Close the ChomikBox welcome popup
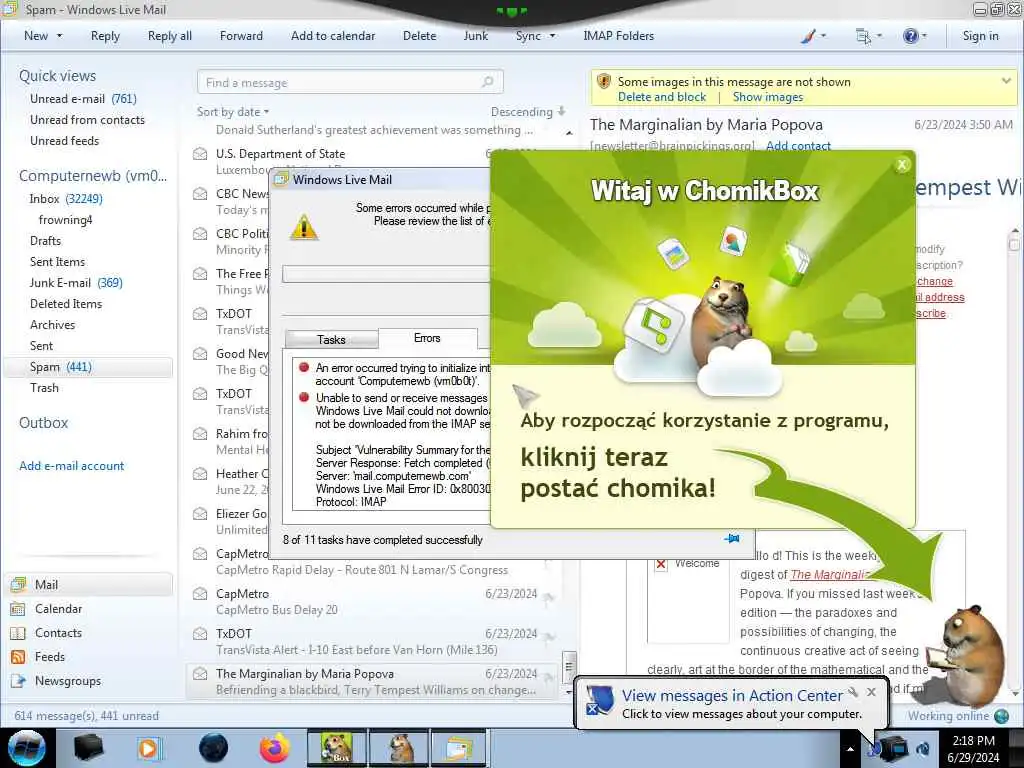 coord(902,165)
